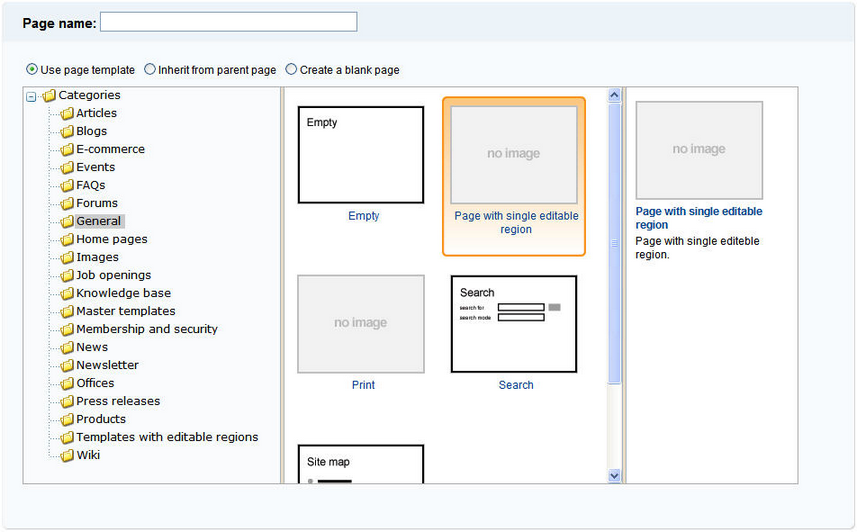Select the Wiki category label

(88, 455)
